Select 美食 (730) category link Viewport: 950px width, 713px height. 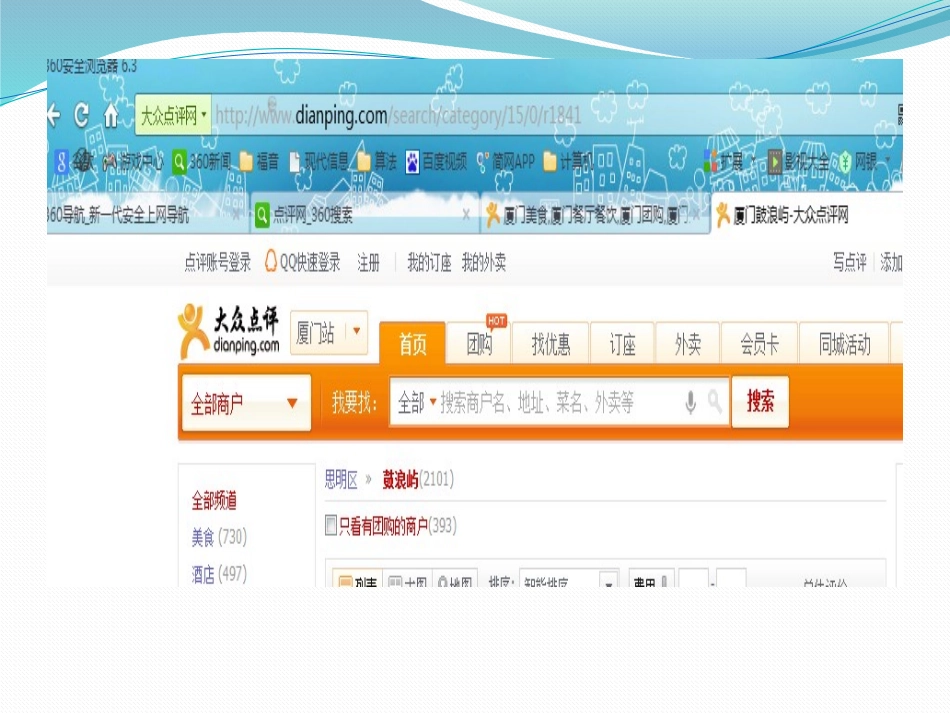219,537
